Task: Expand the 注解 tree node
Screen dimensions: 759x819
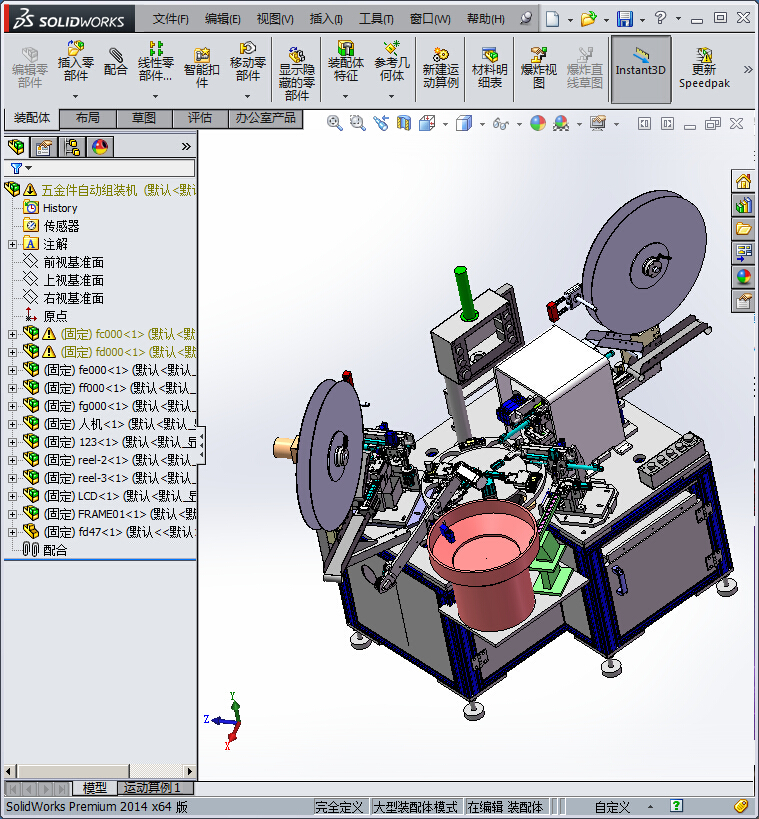Action: (x=13, y=244)
